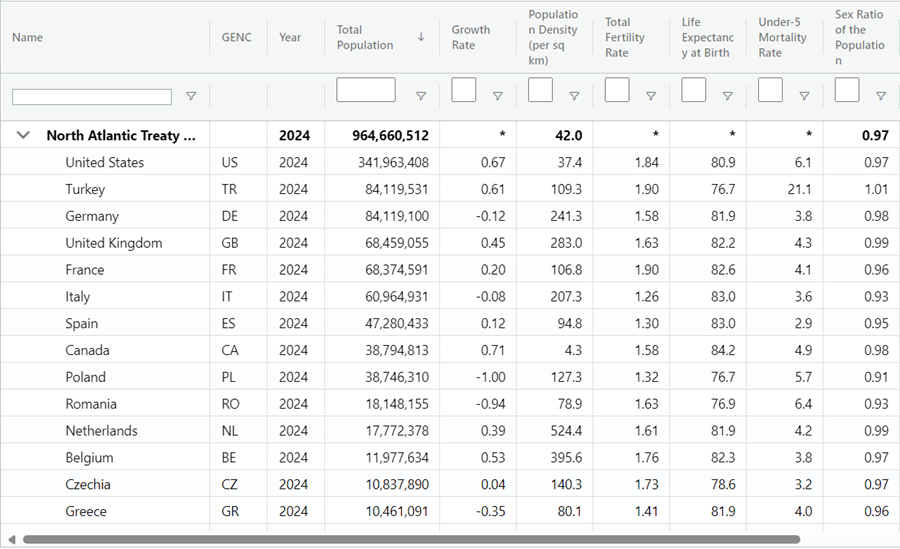Select the Greece row name
Screen dimensions: 900x549
click(86, 512)
